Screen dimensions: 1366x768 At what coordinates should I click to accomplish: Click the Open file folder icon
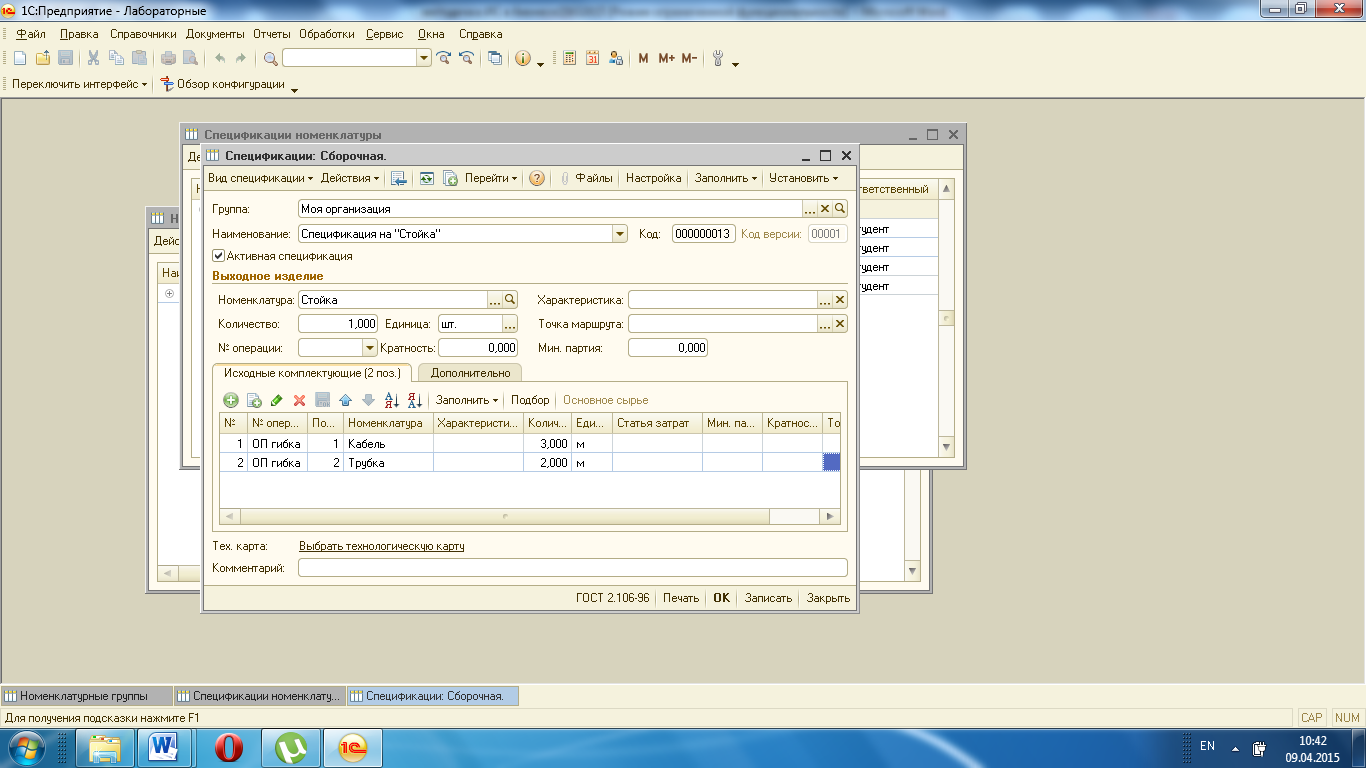click(43, 58)
